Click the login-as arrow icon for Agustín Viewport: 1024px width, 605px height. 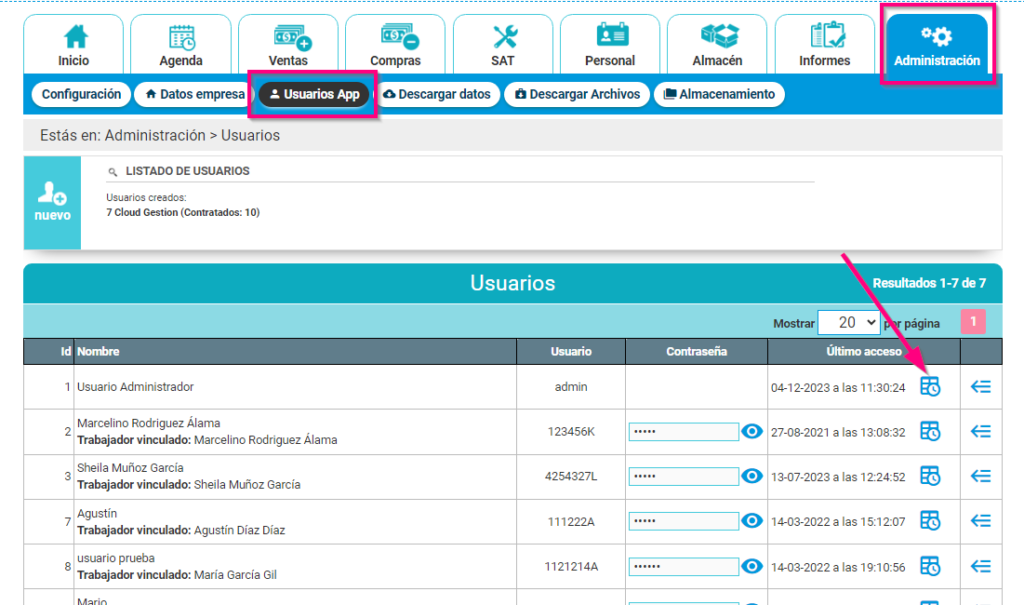tap(980, 520)
